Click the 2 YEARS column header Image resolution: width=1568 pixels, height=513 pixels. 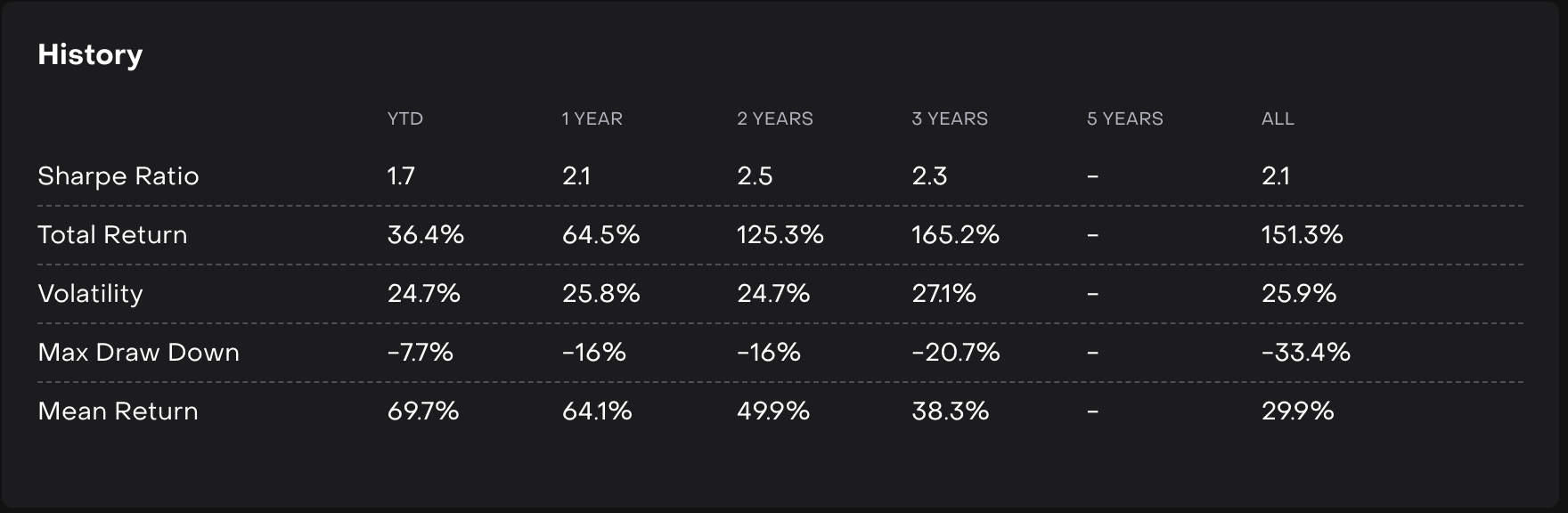[774, 118]
